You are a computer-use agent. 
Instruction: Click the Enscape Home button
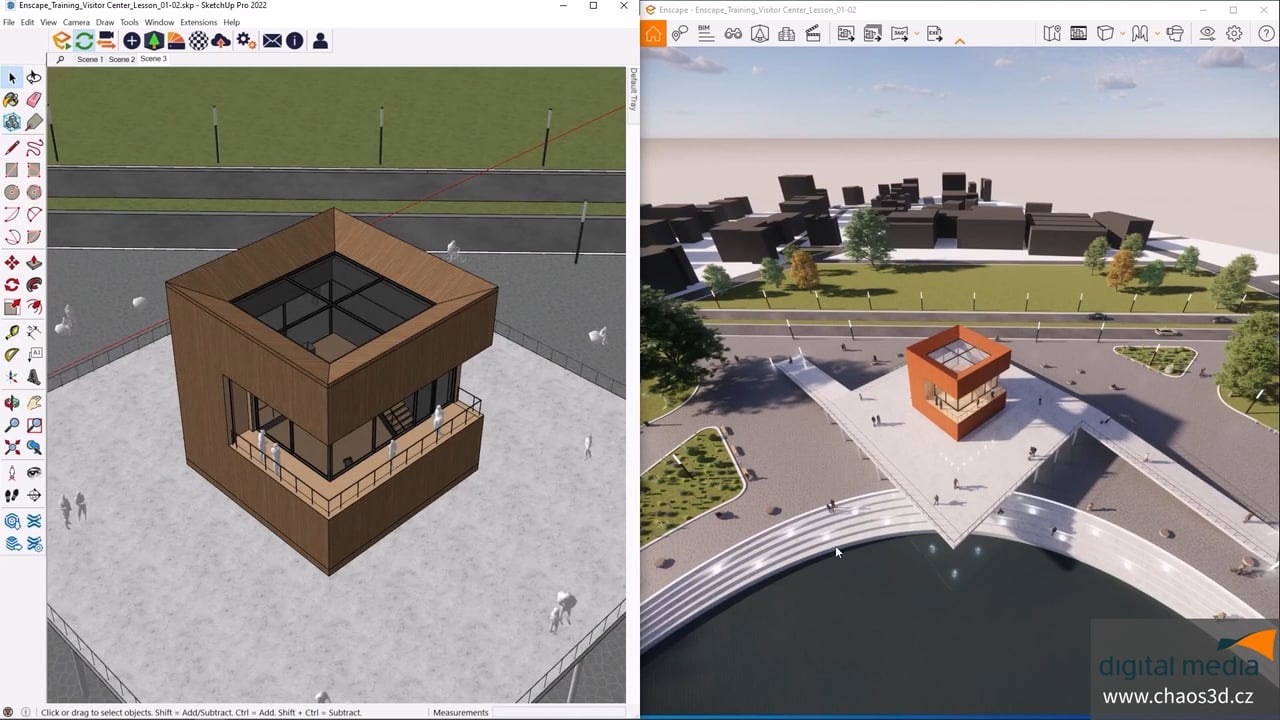(x=653, y=34)
